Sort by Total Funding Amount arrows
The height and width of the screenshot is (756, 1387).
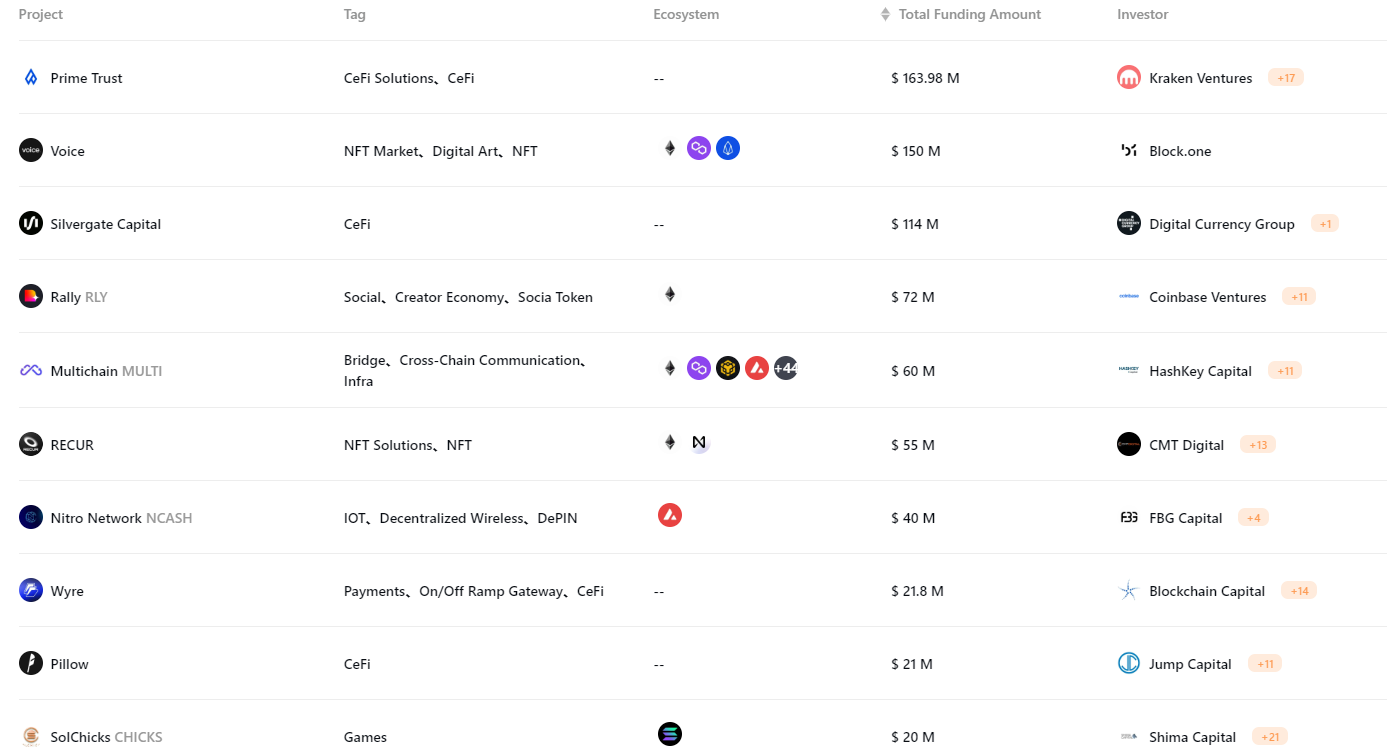point(885,15)
